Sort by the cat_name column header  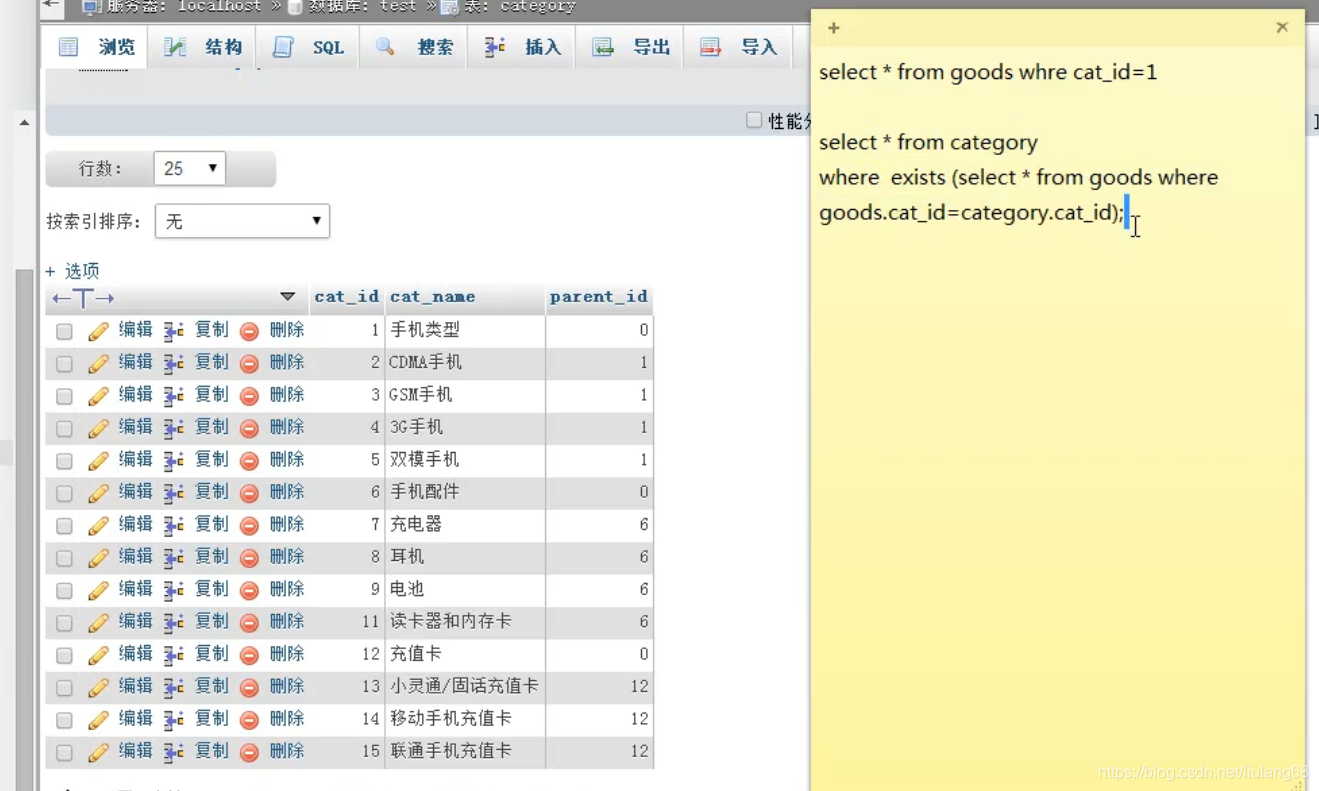[432, 297]
